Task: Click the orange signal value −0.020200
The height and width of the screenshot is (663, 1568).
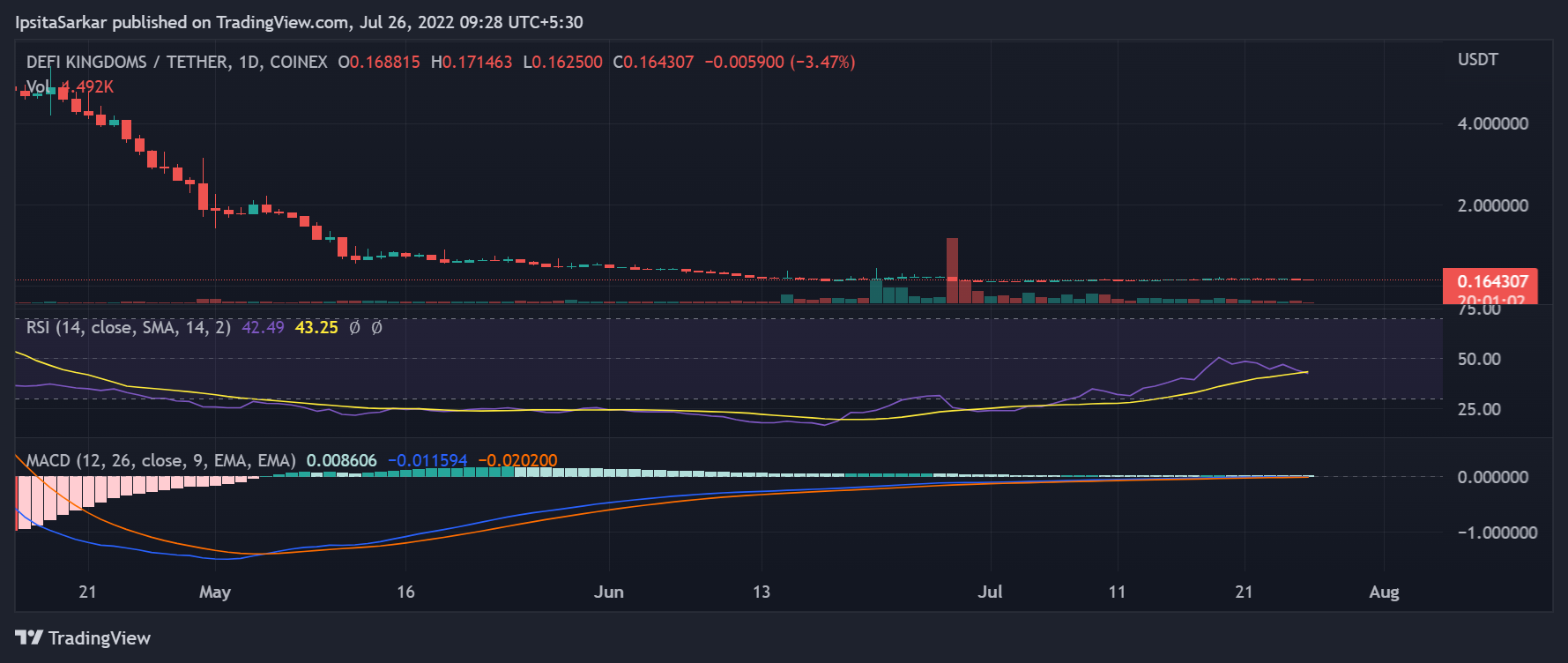Action: point(518,460)
